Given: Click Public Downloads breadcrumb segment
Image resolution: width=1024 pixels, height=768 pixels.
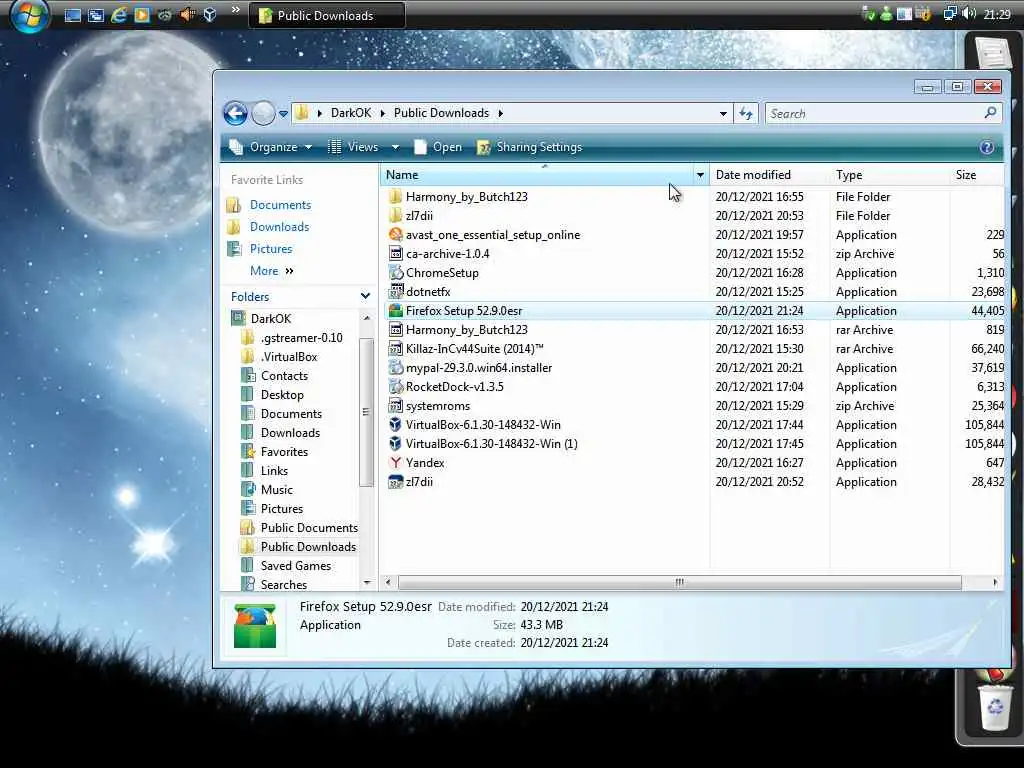Looking at the screenshot, I should (x=441, y=113).
